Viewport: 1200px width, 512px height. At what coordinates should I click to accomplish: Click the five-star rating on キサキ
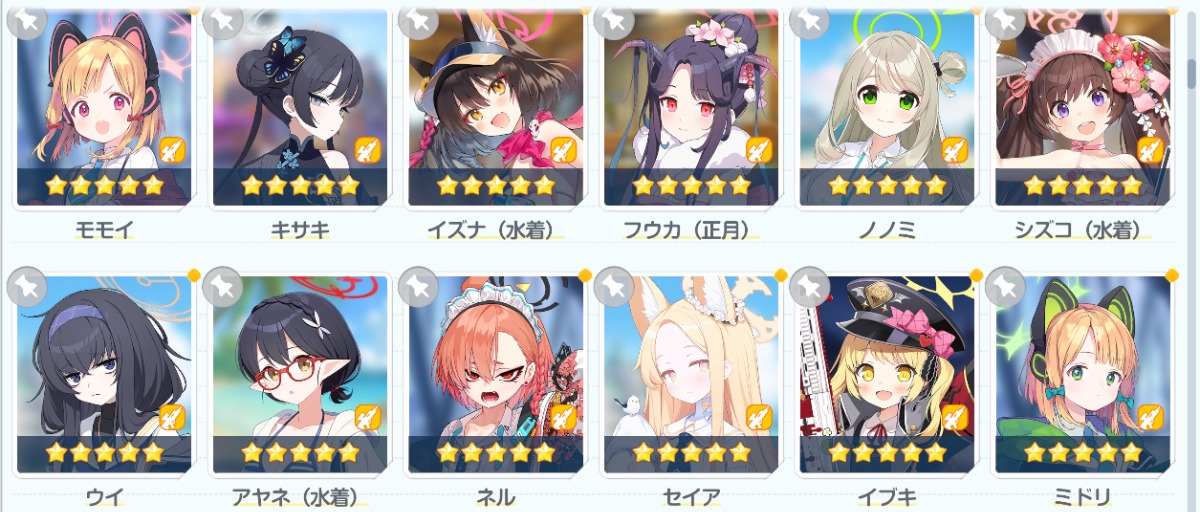[x=300, y=186]
